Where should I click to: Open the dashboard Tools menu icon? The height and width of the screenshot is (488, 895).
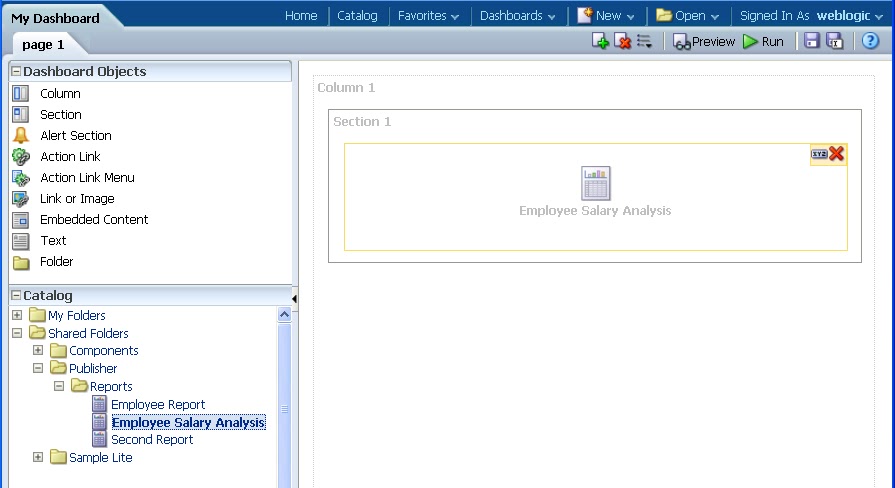pos(644,41)
